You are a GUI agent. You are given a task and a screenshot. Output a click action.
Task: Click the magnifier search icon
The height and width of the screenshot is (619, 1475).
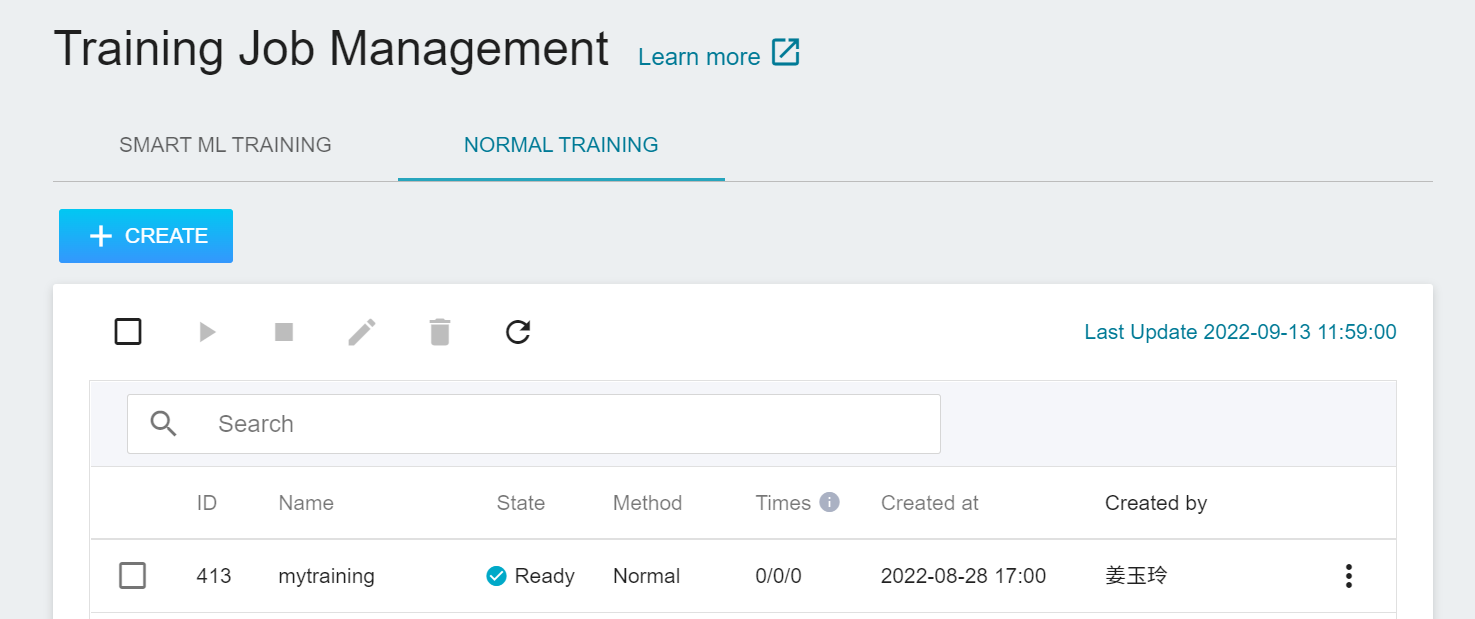163,424
